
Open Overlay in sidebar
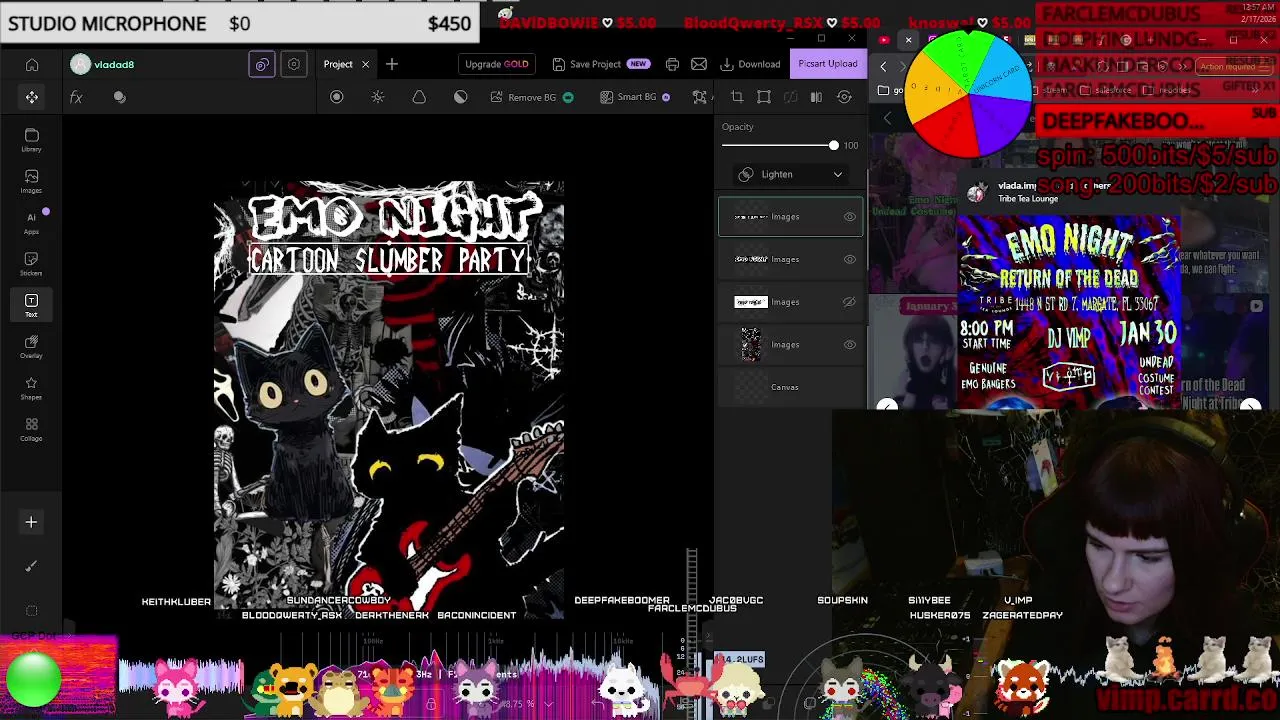31,346
